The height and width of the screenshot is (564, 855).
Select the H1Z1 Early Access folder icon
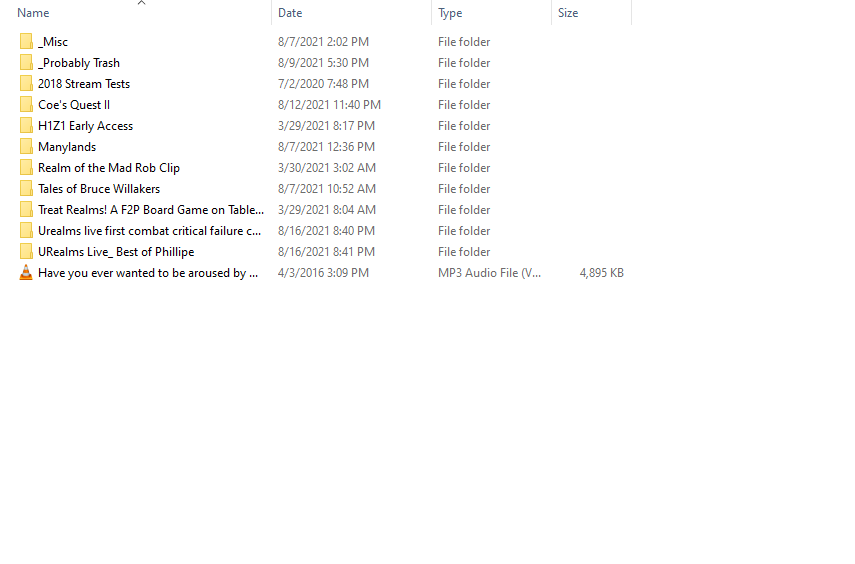pos(26,125)
